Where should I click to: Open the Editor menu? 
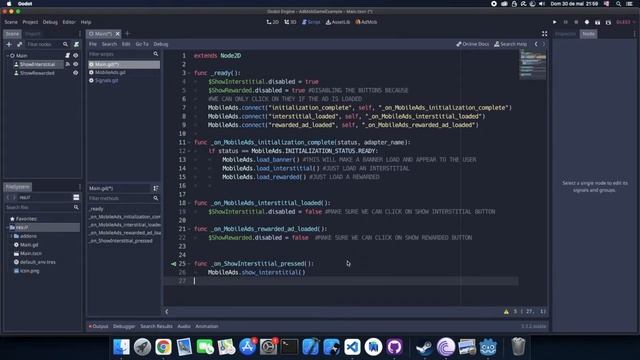(69, 22)
